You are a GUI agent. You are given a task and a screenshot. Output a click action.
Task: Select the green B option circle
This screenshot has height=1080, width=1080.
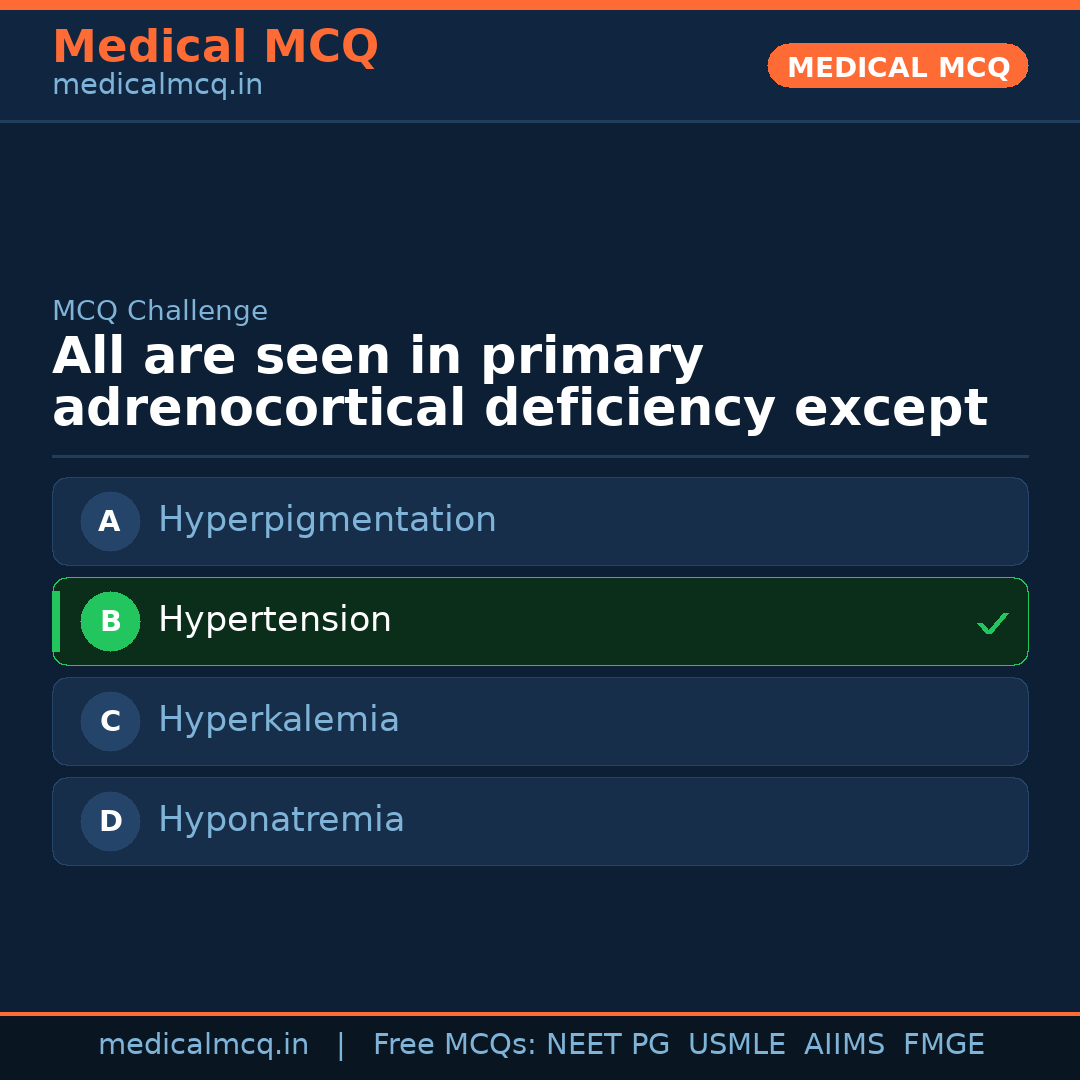[x=110, y=621]
